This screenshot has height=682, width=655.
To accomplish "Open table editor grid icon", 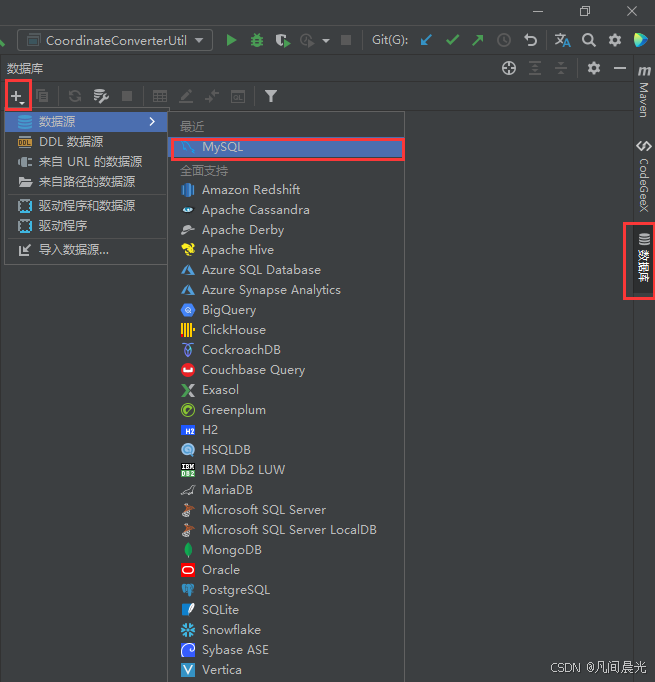I will coord(160,96).
